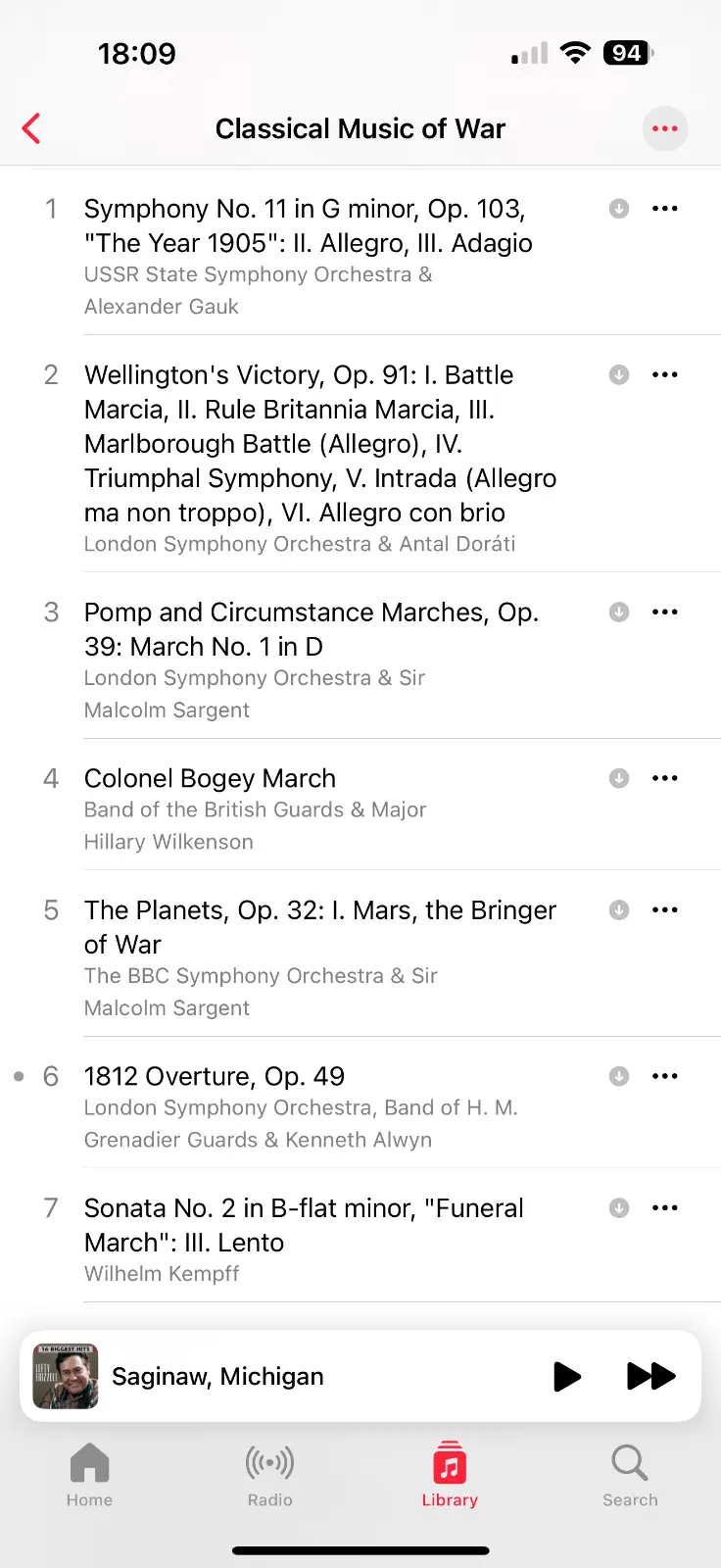Play the Saginaw, Michigan track
Image resolution: width=721 pixels, height=1568 pixels.
[x=567, y=1376]
